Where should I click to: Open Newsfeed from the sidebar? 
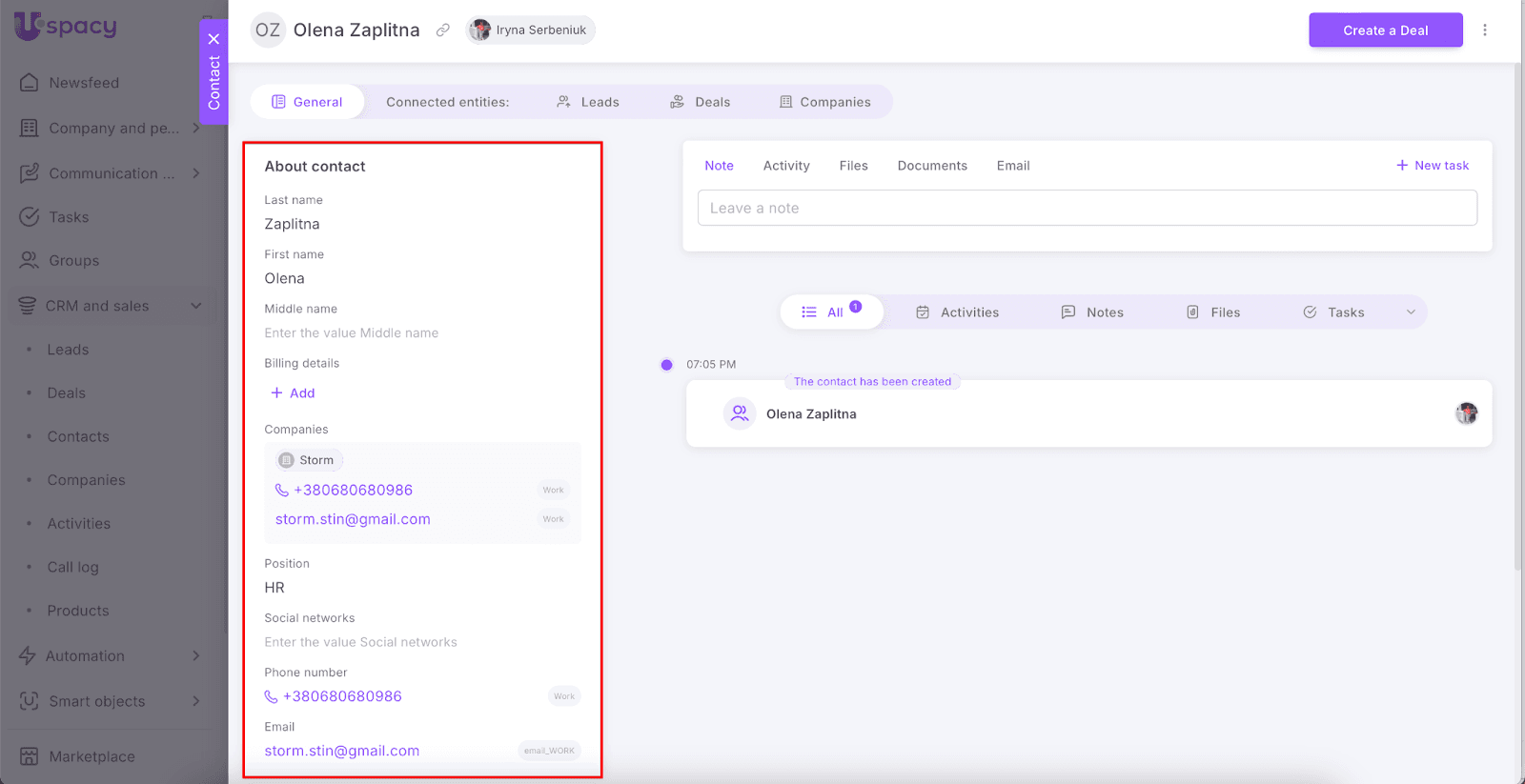(84, 83)
